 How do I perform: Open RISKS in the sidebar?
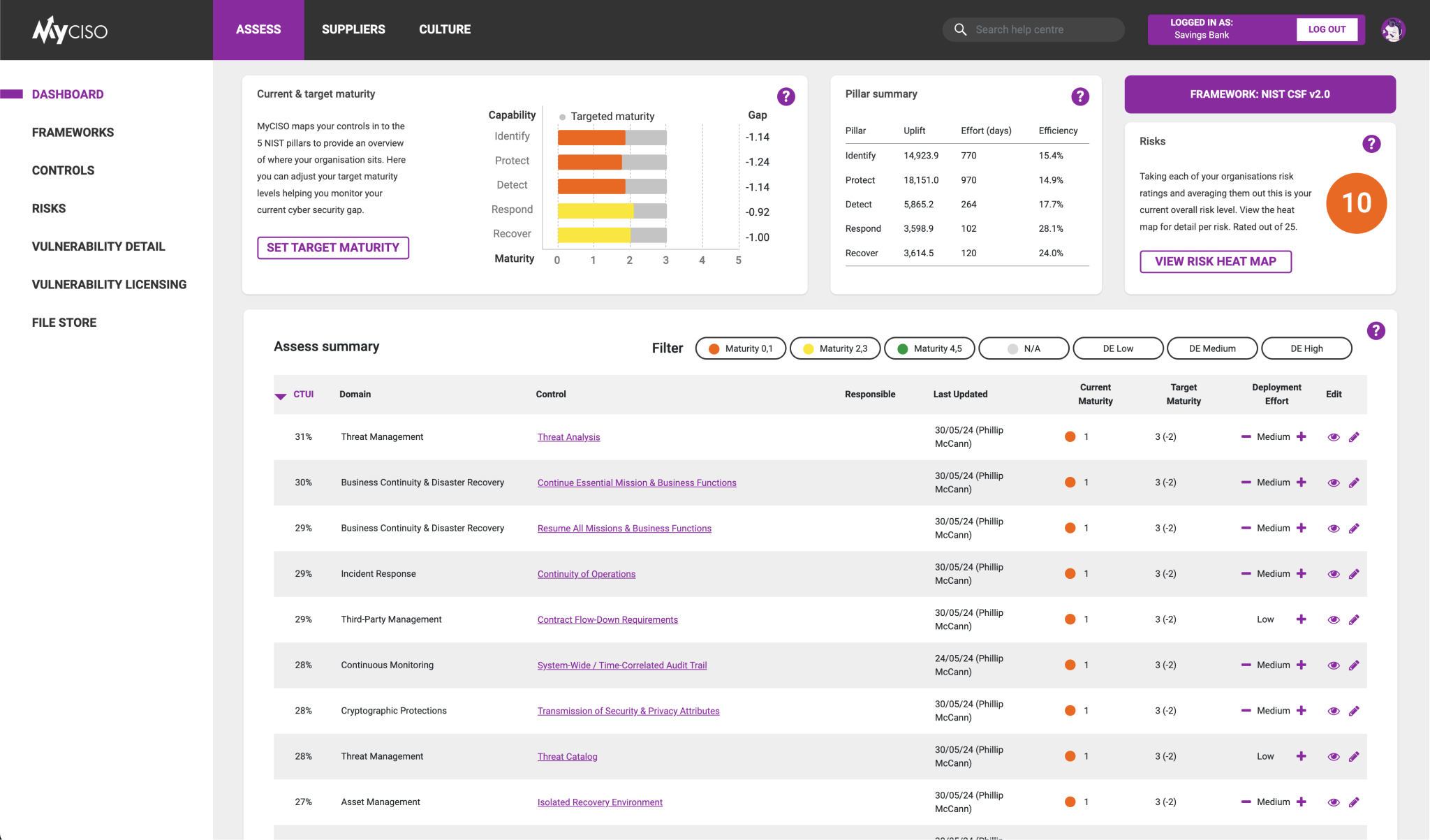[49, 209]
